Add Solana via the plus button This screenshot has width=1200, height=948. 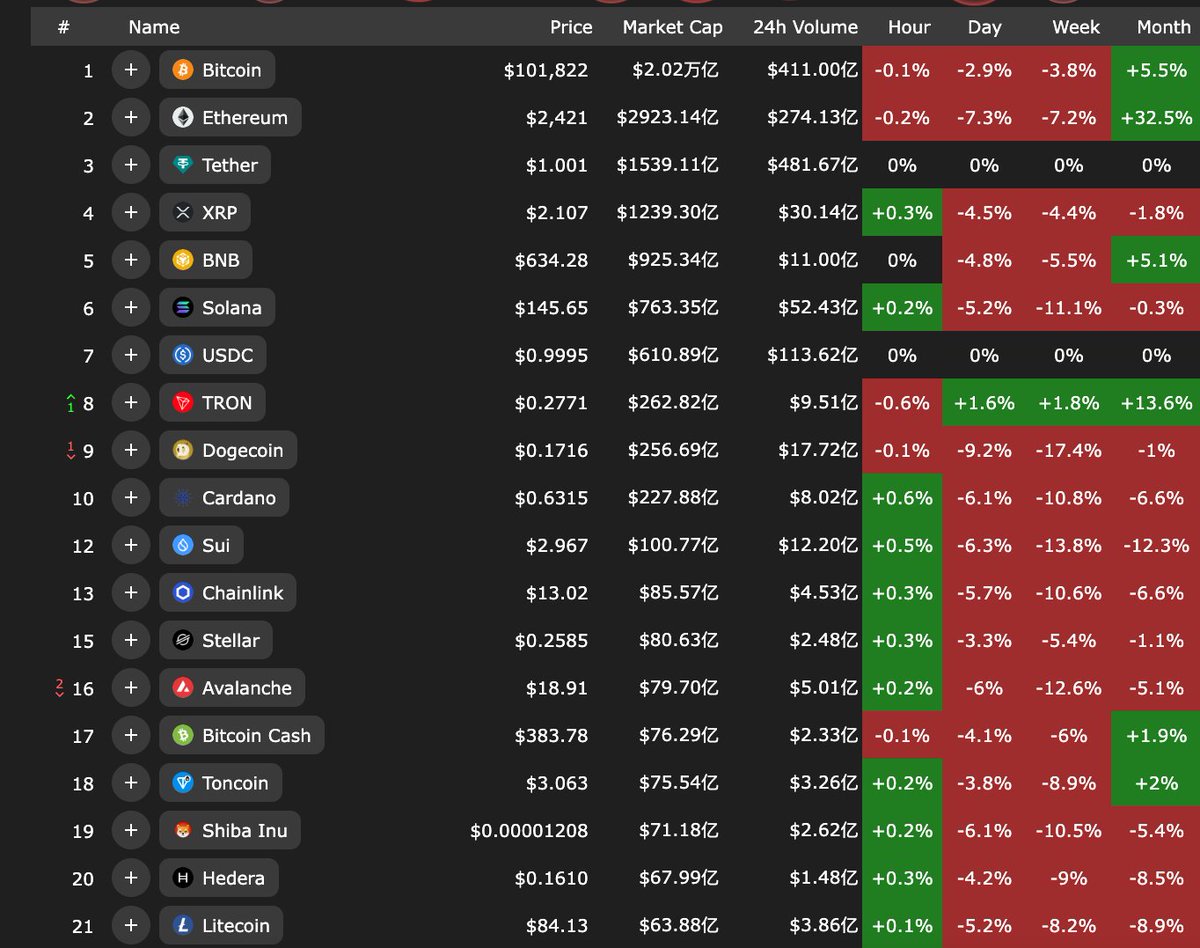[x=130, y=307]
